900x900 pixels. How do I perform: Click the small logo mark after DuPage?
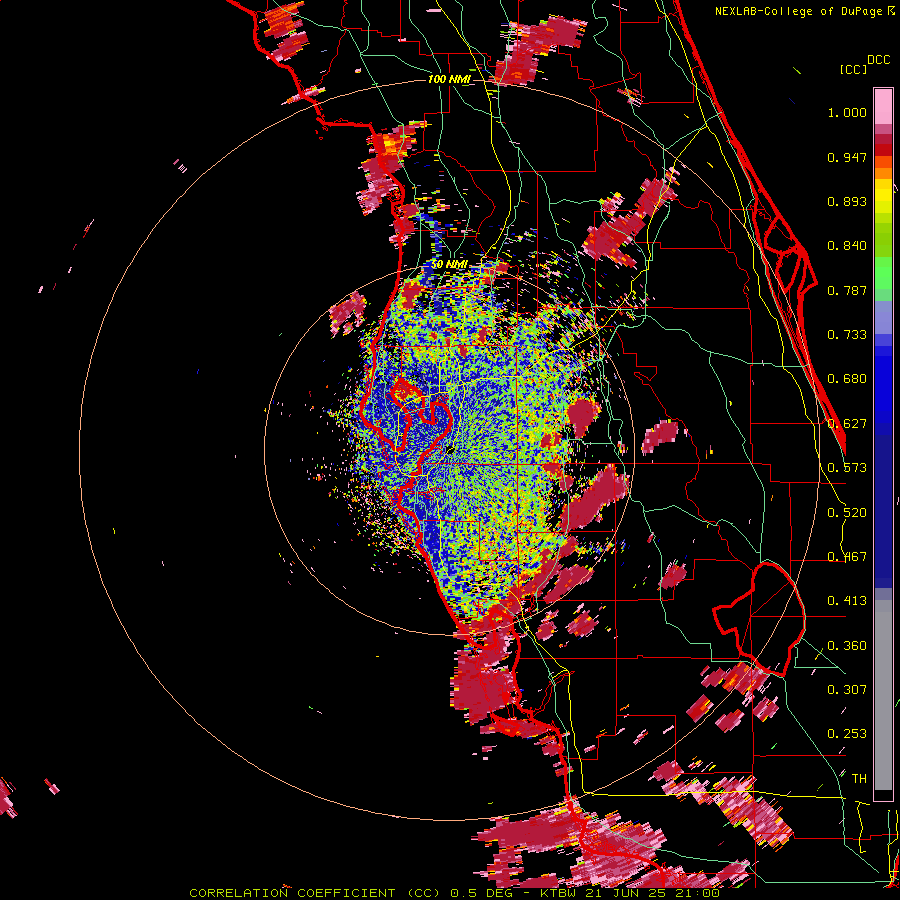[891, 11]
